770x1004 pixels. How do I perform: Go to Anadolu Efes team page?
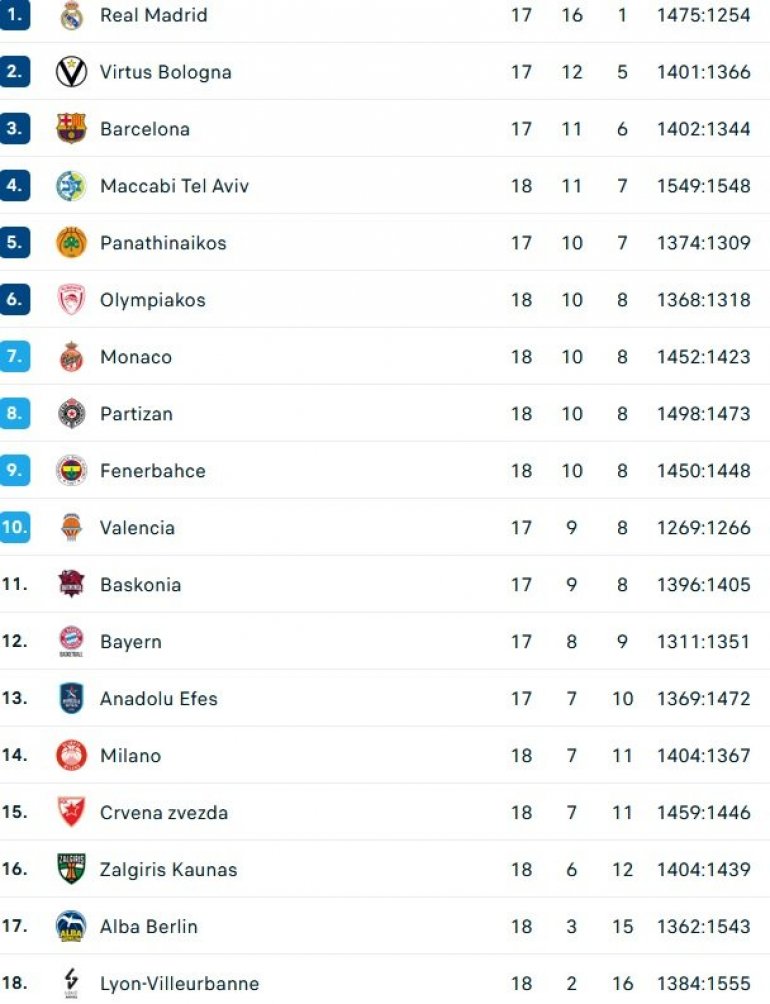tap(158, 699)
